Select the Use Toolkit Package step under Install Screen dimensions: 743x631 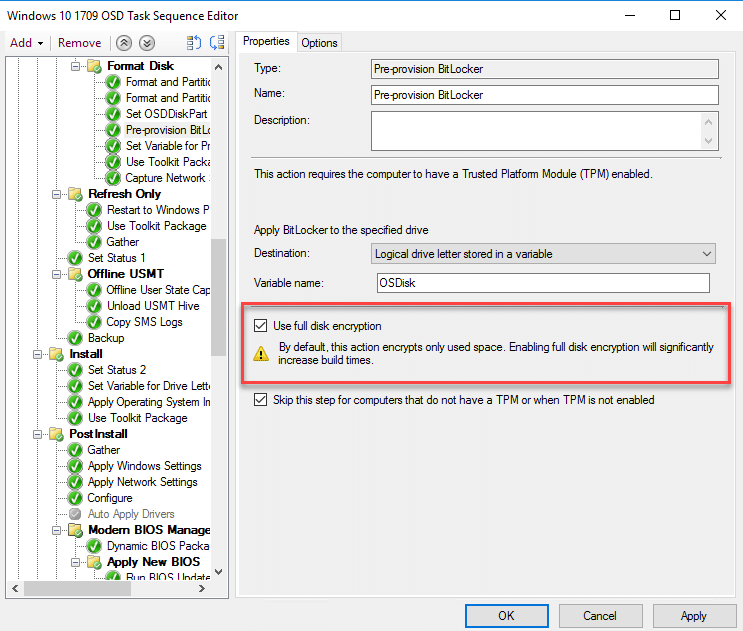pos(137,418)
